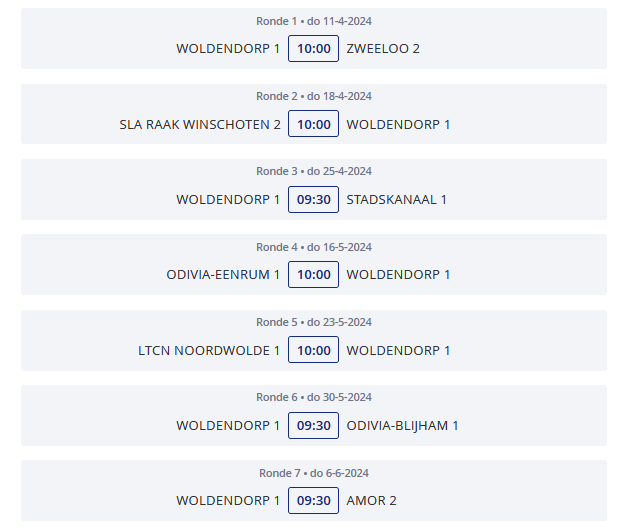Click the Ronde 4 do 16-5-2024 header
The height and width of the screenshot is (529, 628).
tap(314, 247)
